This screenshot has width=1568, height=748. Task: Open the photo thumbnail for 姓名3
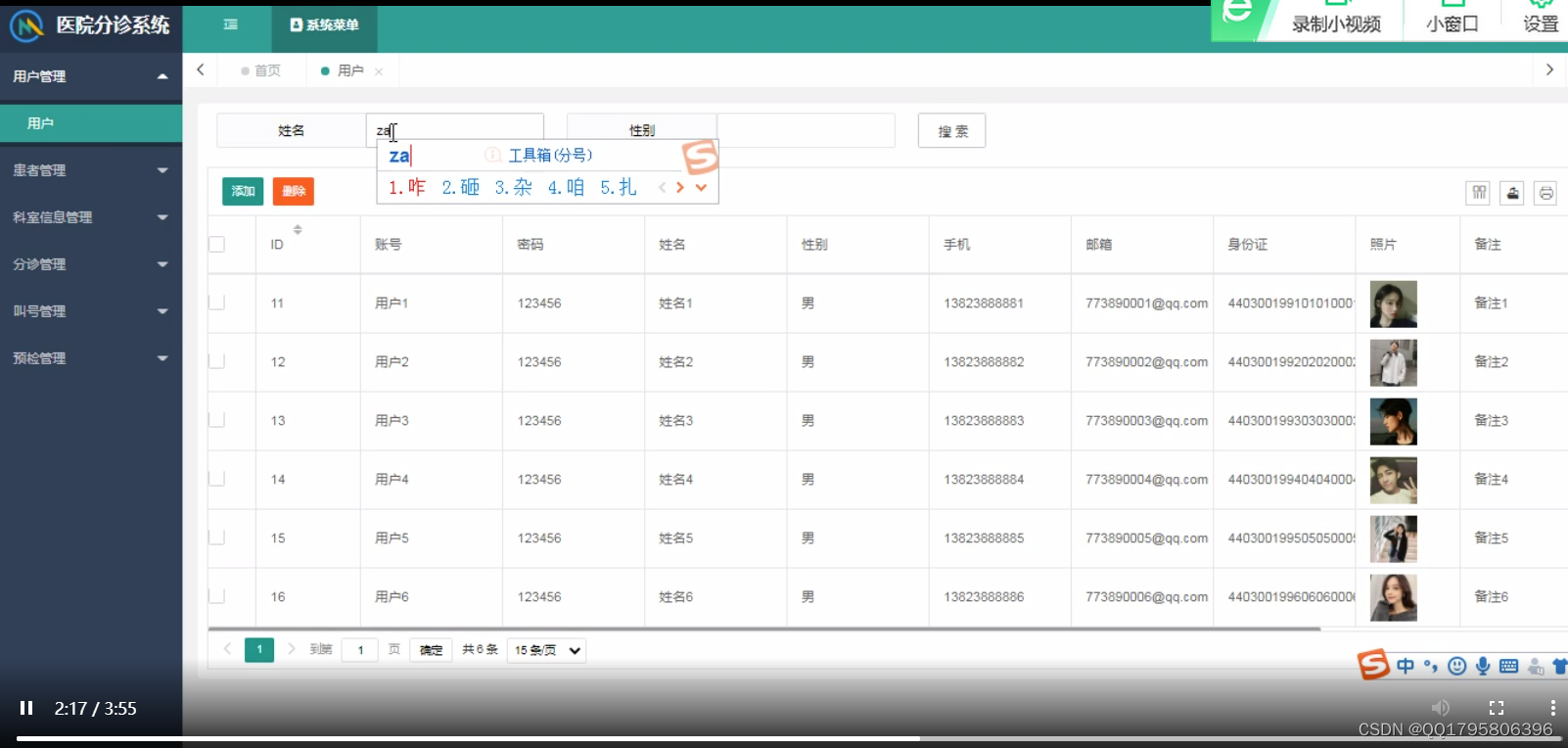(1394, 422)
